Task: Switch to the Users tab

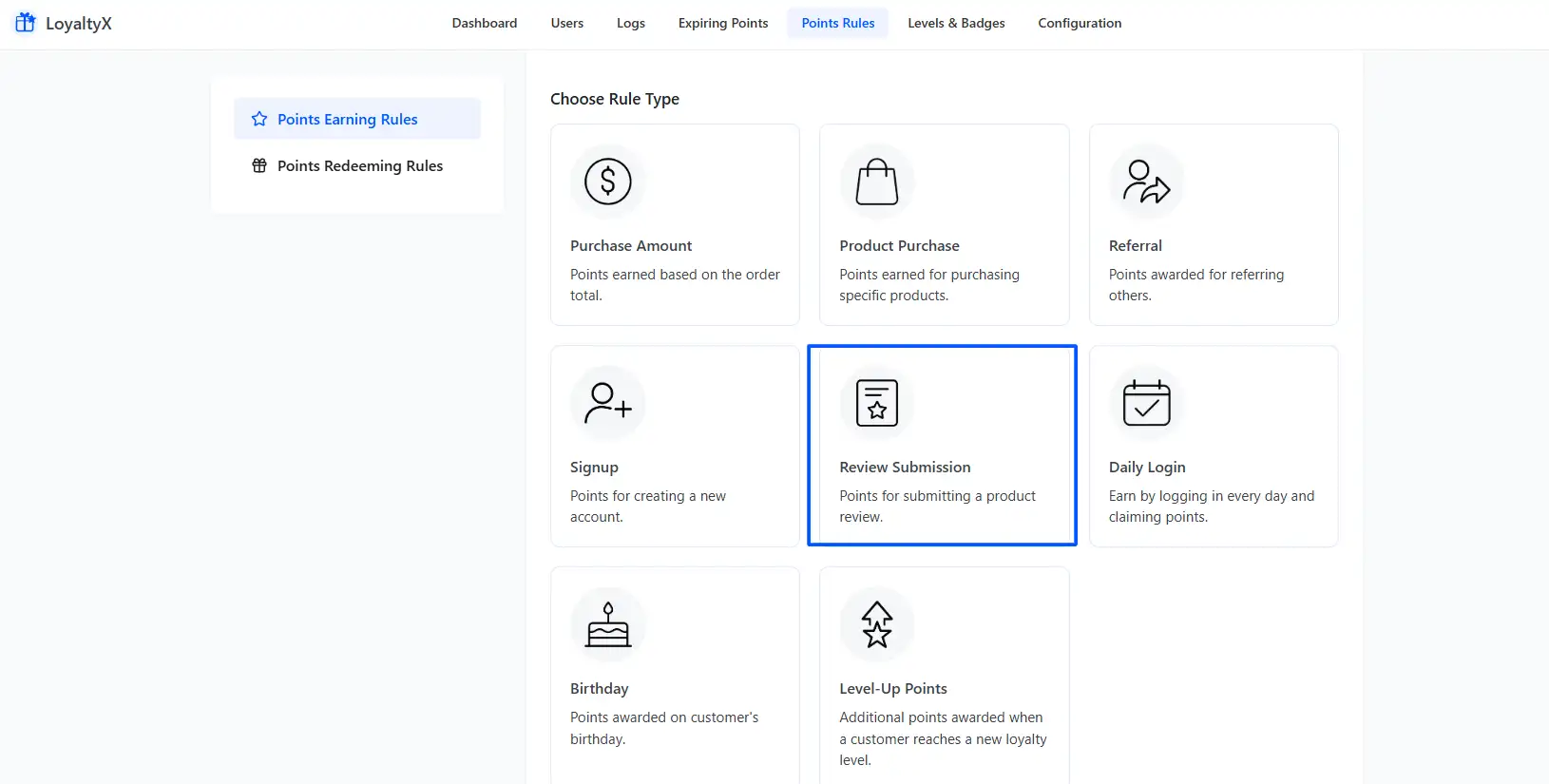Action: pos(567,23)
